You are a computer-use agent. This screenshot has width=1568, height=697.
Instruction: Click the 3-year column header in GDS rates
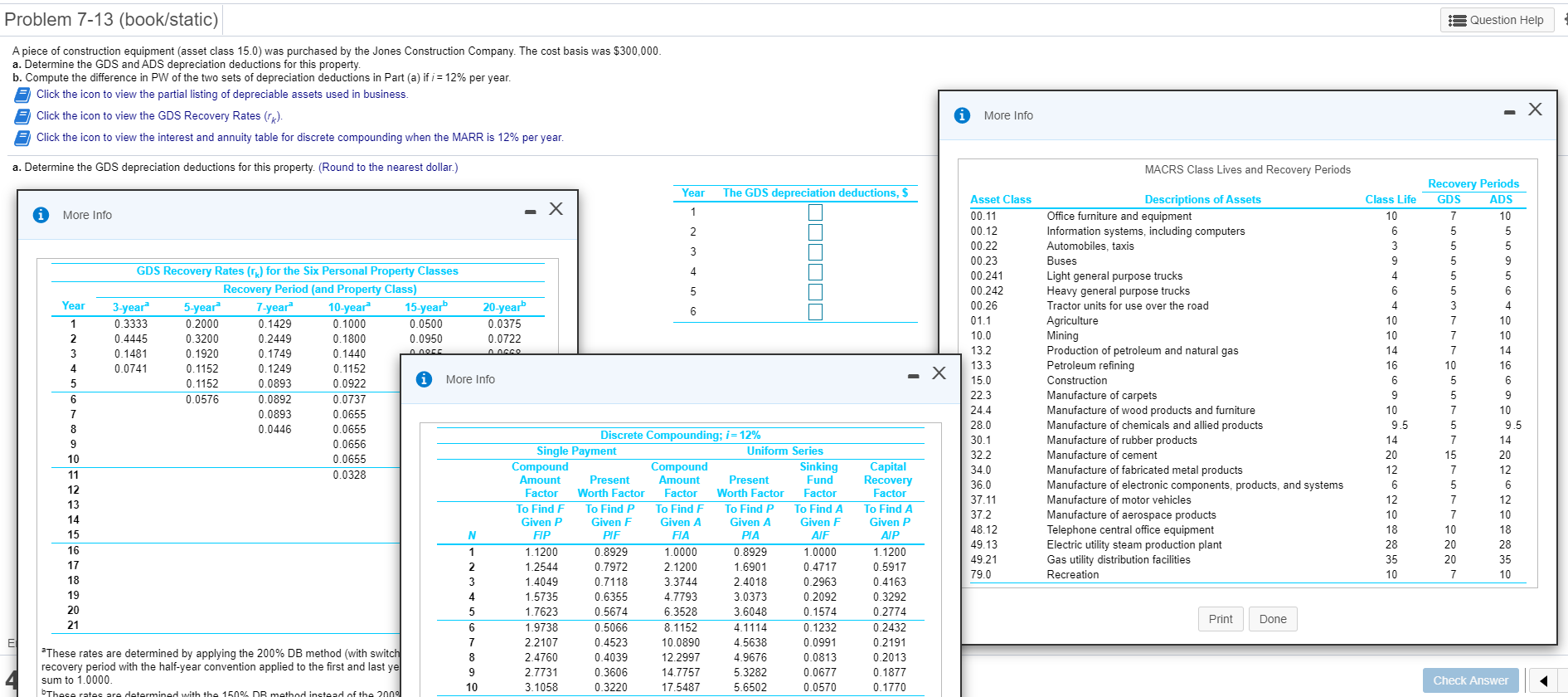click(131, 307)
